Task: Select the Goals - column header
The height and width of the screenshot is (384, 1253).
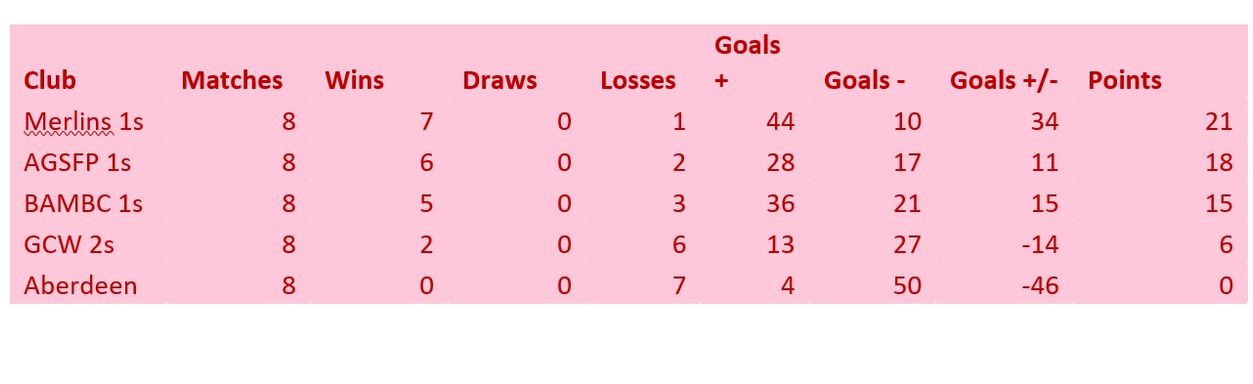Action: (864, 81)
